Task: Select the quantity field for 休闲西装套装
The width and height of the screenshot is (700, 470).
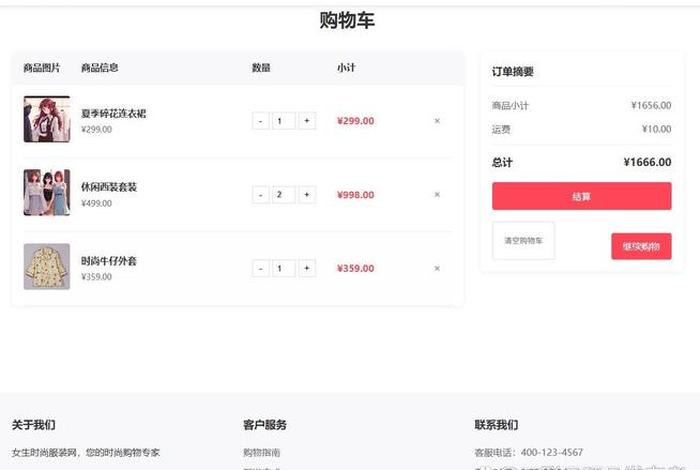Action: pos(283,195)
